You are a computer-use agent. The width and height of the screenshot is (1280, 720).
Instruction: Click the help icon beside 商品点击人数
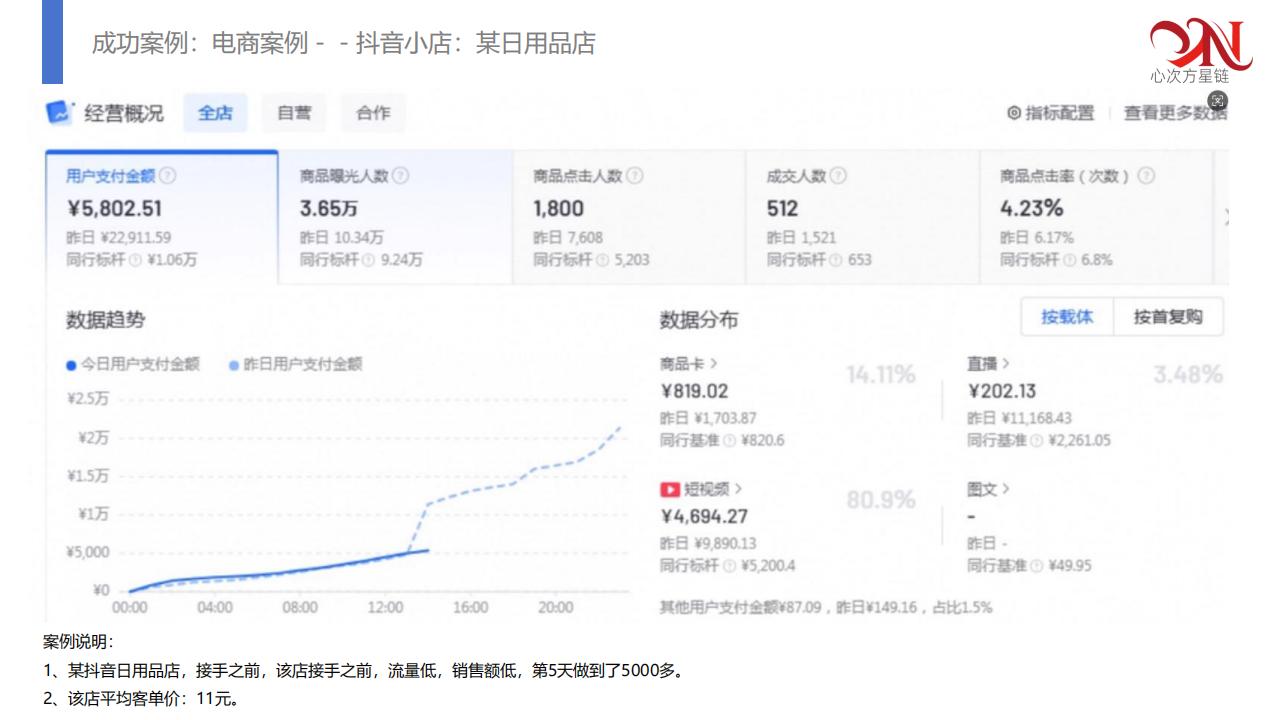634,176
